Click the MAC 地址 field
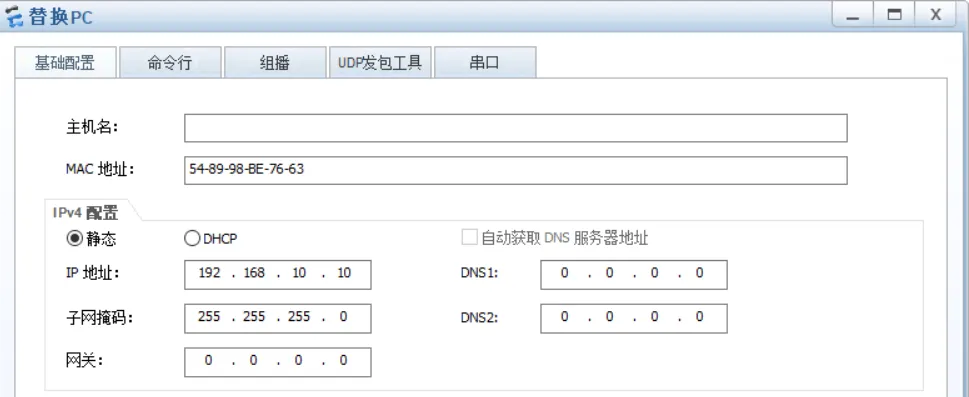 pyautogui.click(x=515, y=170)
